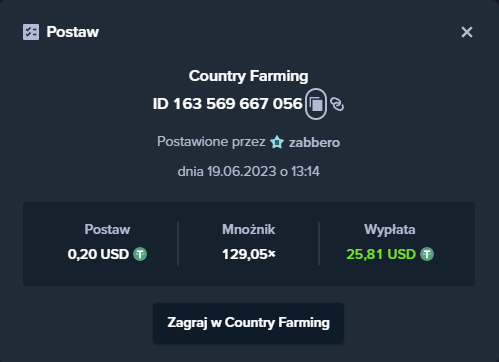
Task: Click the date 19.06.2023 o 13:14
Action: 263,172
